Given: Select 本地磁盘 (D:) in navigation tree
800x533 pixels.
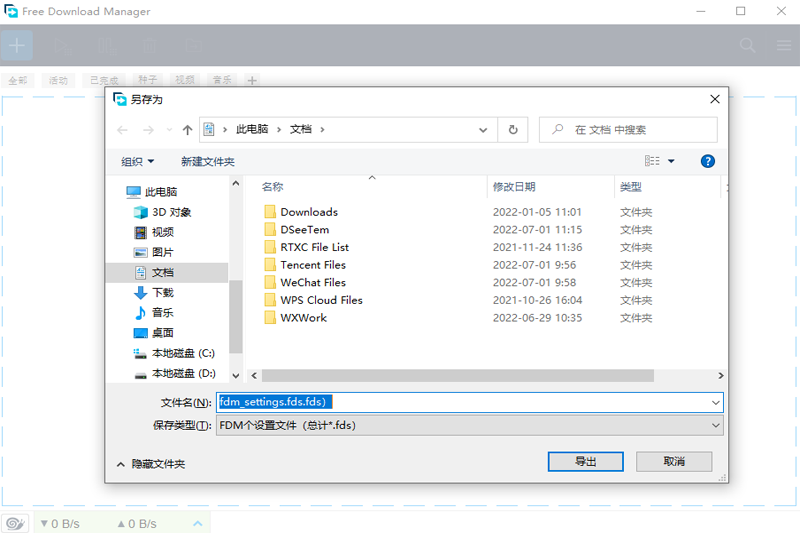Looking at the screenshot, I should [x=174, y=373].
